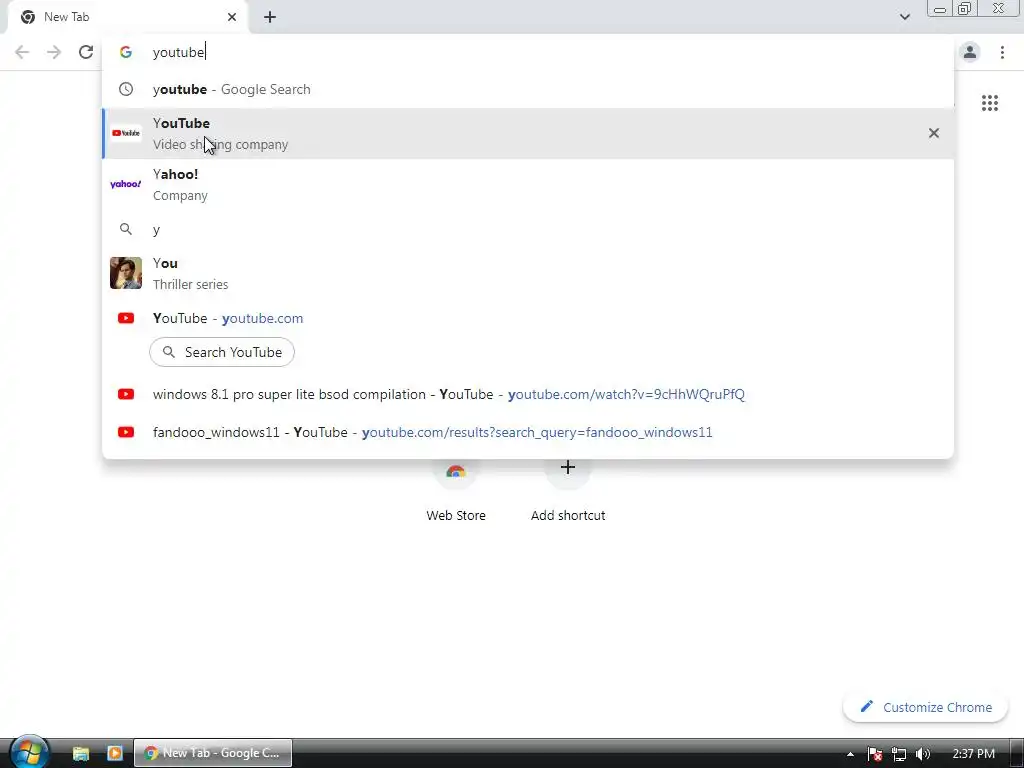Click the Add shortcut label

pyautogui.click(x=568, y=515)
